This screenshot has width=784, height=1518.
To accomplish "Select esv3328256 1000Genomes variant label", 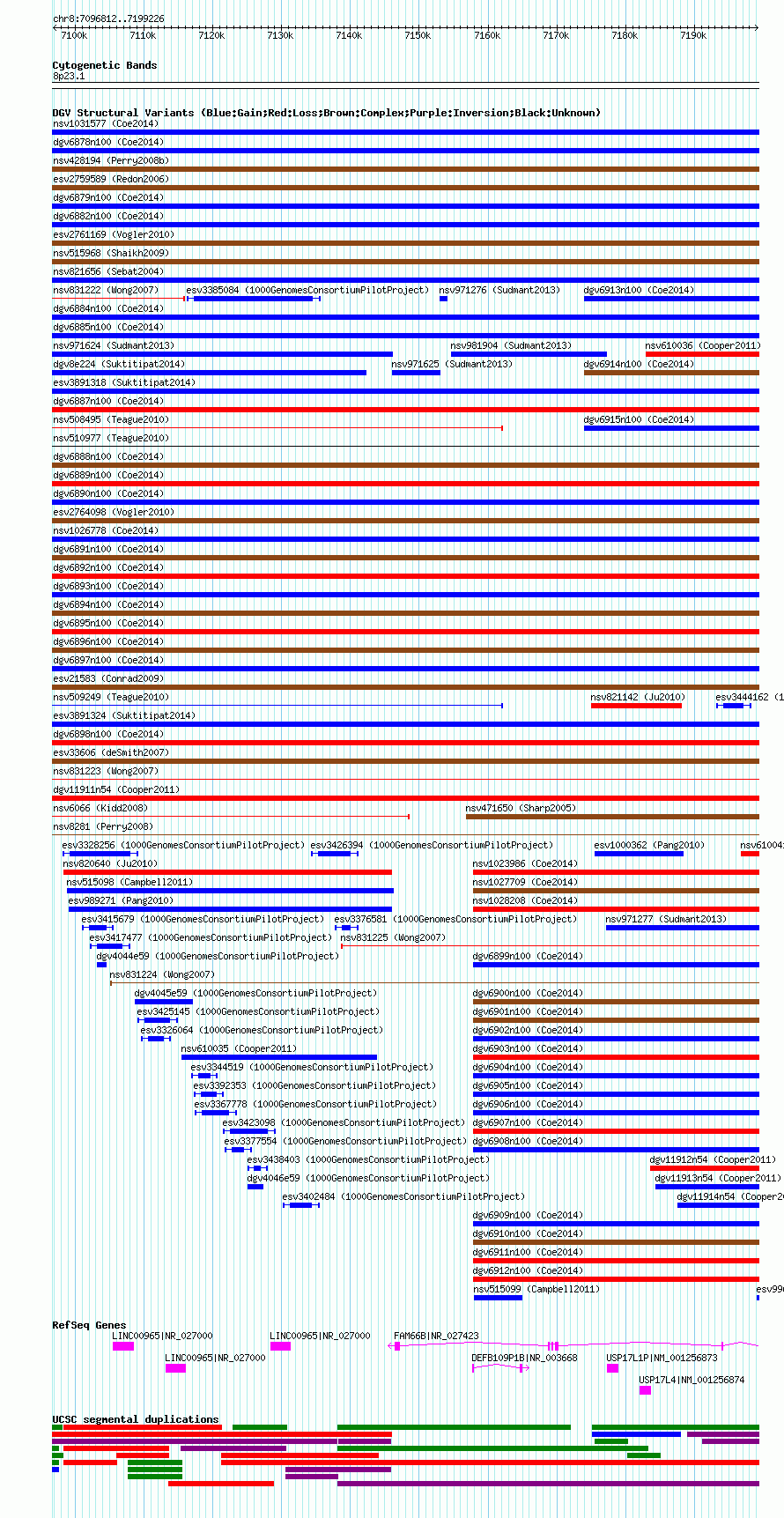I will (183, 845).
